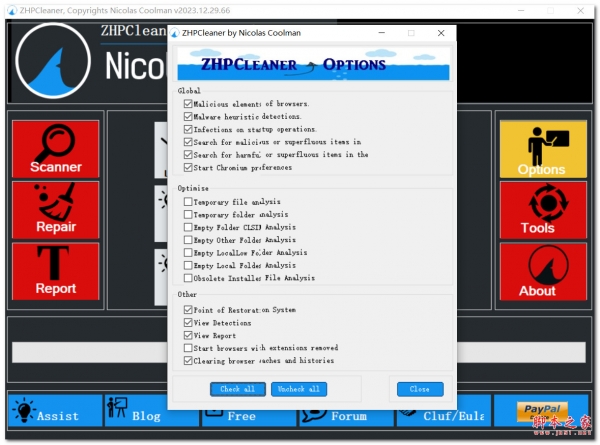The width and height of the screenshot is (600, 445).
Task: Enable Empty Other Folder Analysis
Action: [188, 240]
